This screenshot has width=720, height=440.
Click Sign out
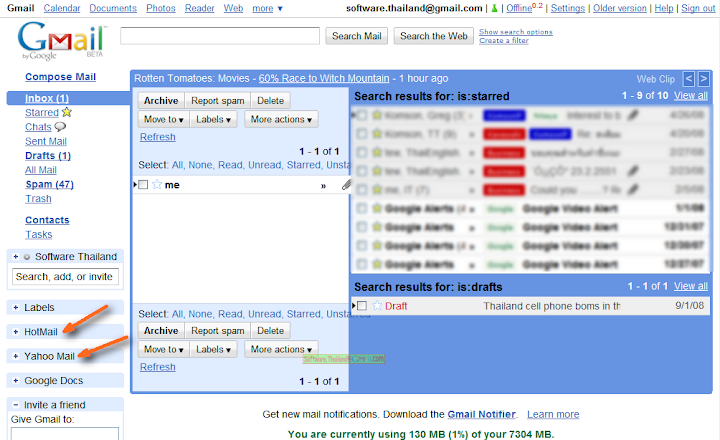698,8
